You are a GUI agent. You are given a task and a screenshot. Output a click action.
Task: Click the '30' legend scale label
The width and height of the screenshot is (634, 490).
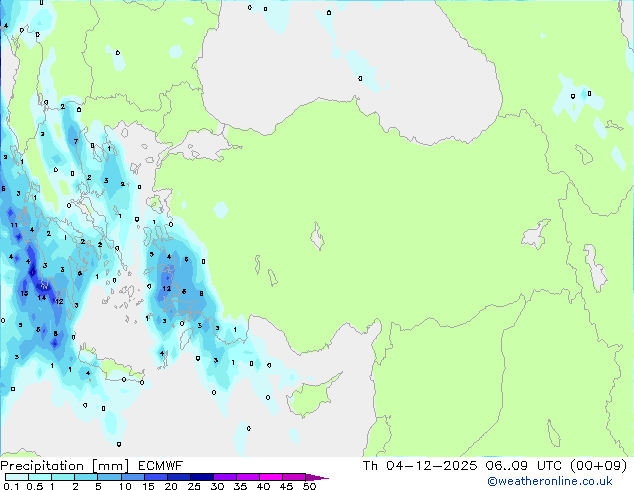(217, 486)
